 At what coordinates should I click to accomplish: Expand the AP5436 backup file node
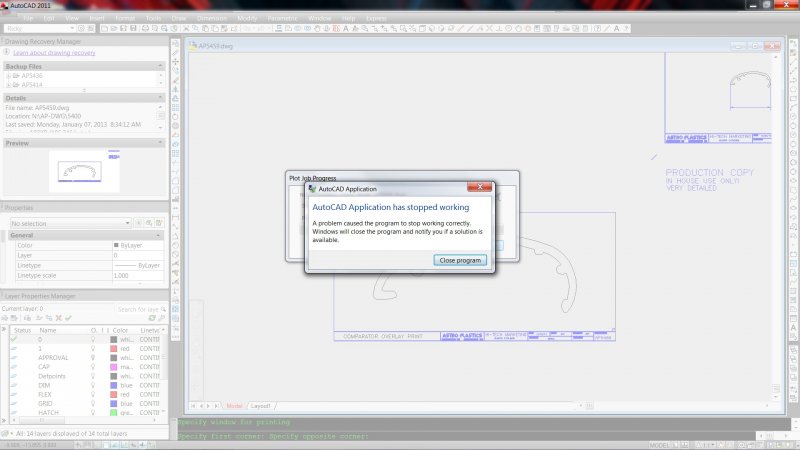(x=8, y=76)
